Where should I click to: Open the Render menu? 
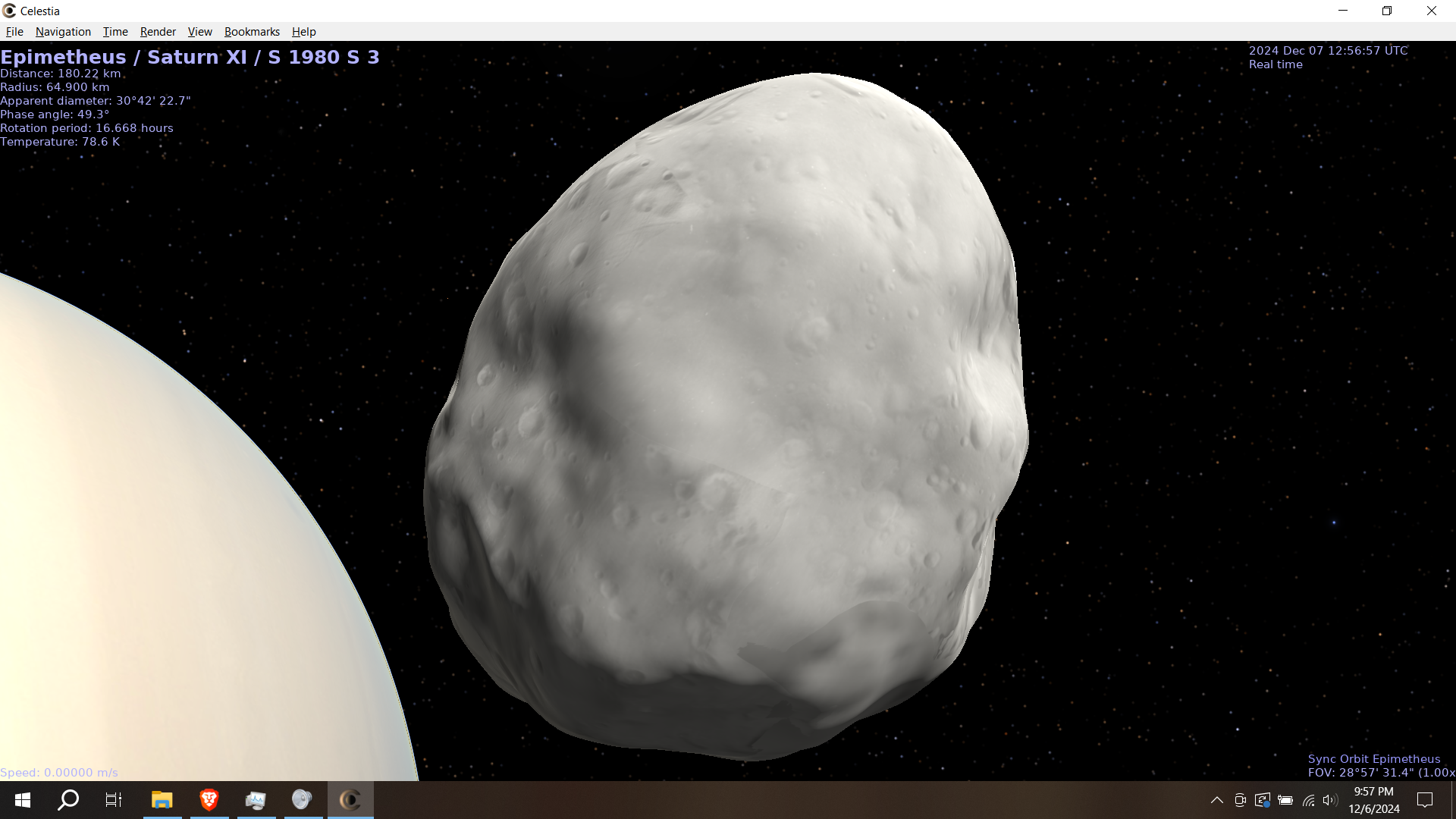(x=158, y=32)
